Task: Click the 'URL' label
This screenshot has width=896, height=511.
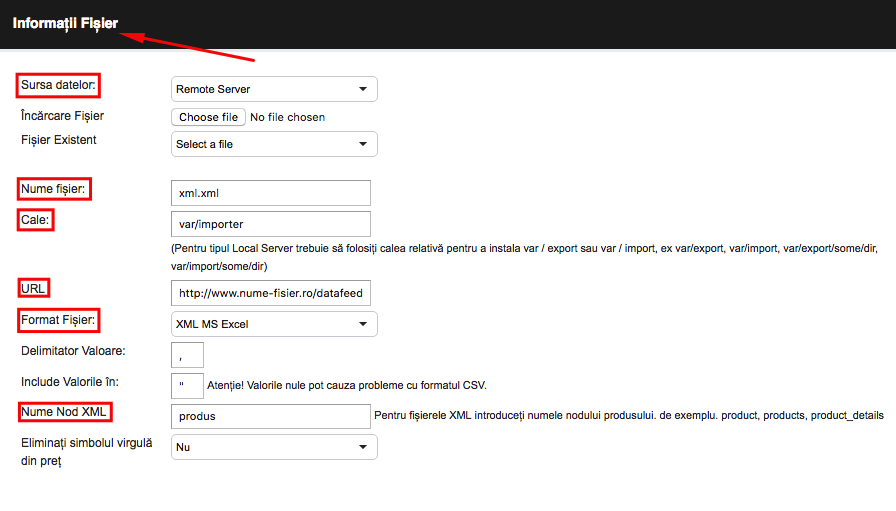Action: [x=33, y=289]
